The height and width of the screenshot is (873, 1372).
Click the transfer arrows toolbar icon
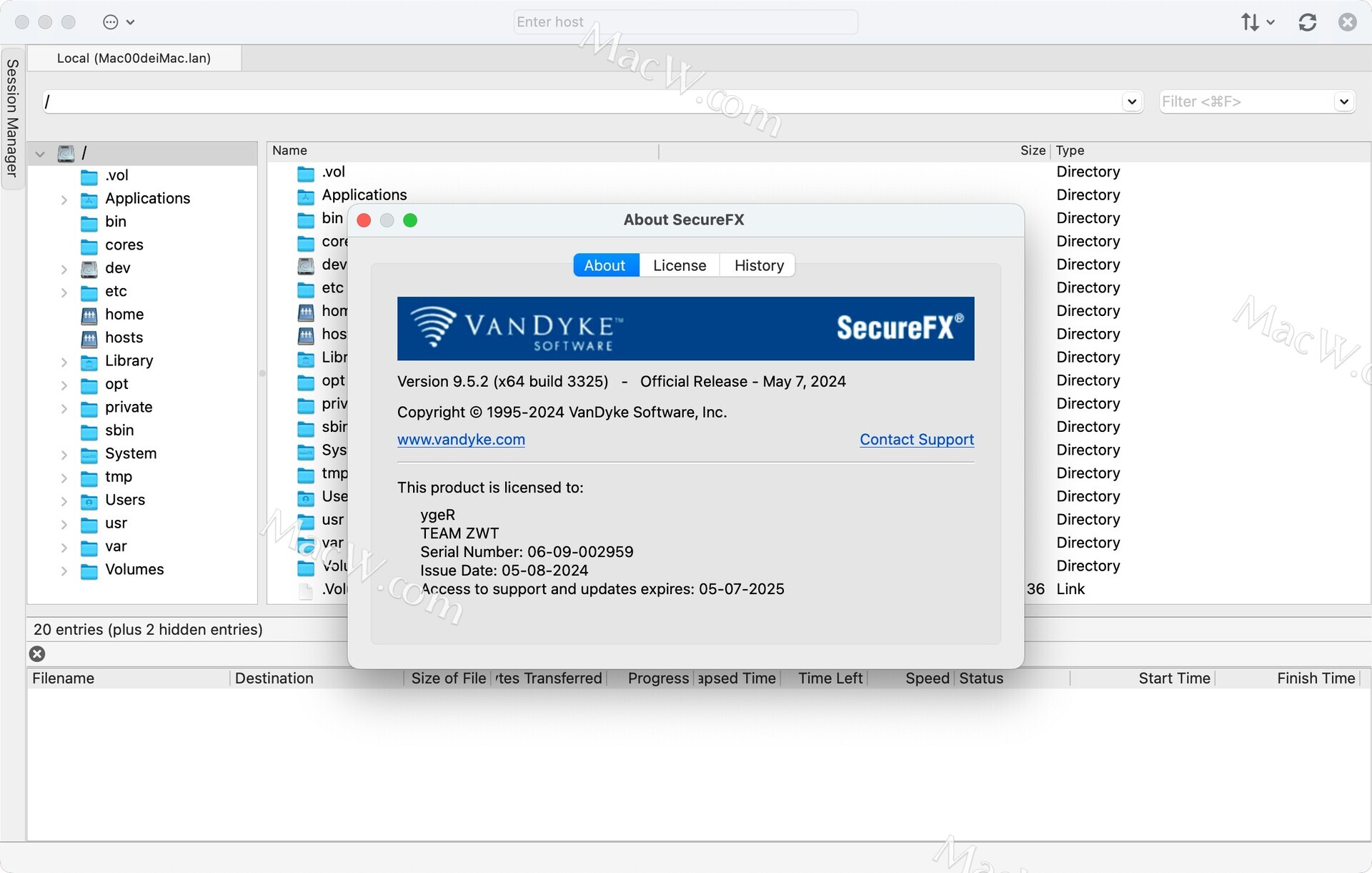1250,22
